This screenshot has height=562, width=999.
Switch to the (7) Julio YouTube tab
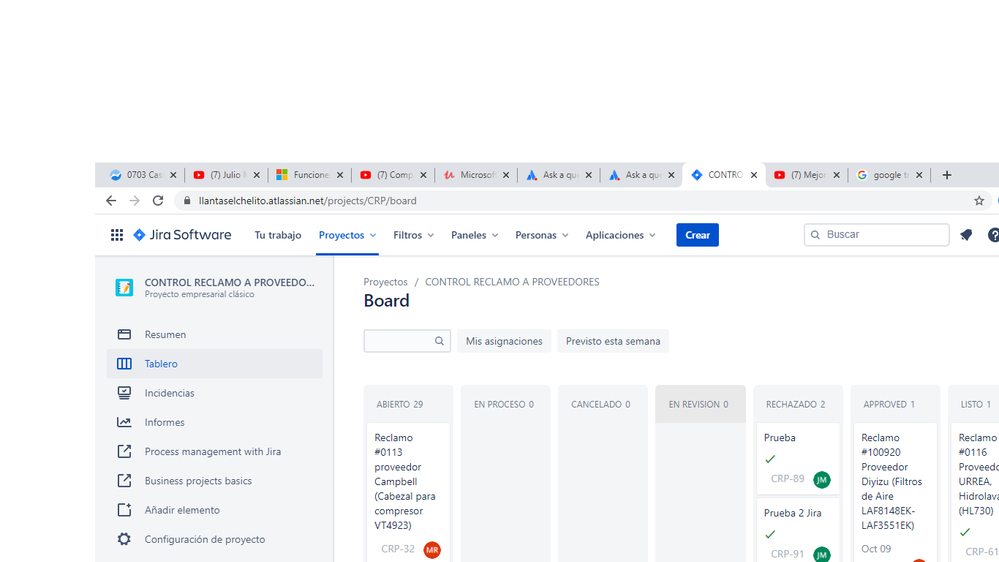[226, 175]
